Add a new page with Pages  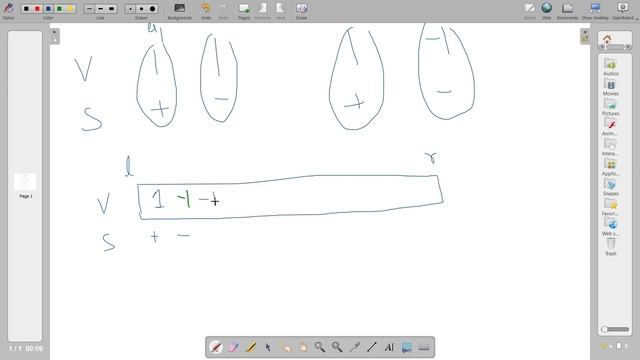pyautogui.click(x=244, y=11)
